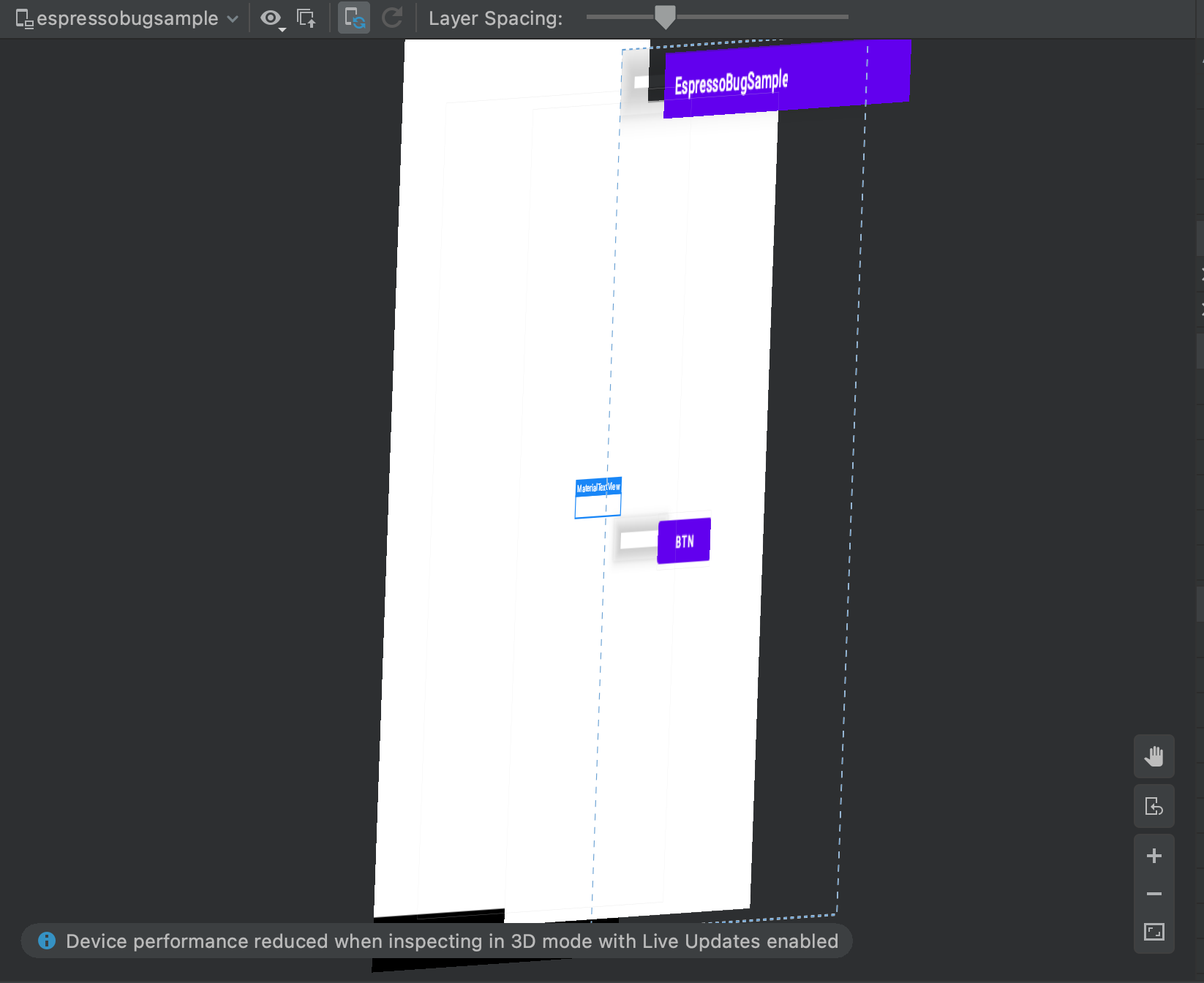
Task: Click the device performance warning message
Action: coord(452,941)
